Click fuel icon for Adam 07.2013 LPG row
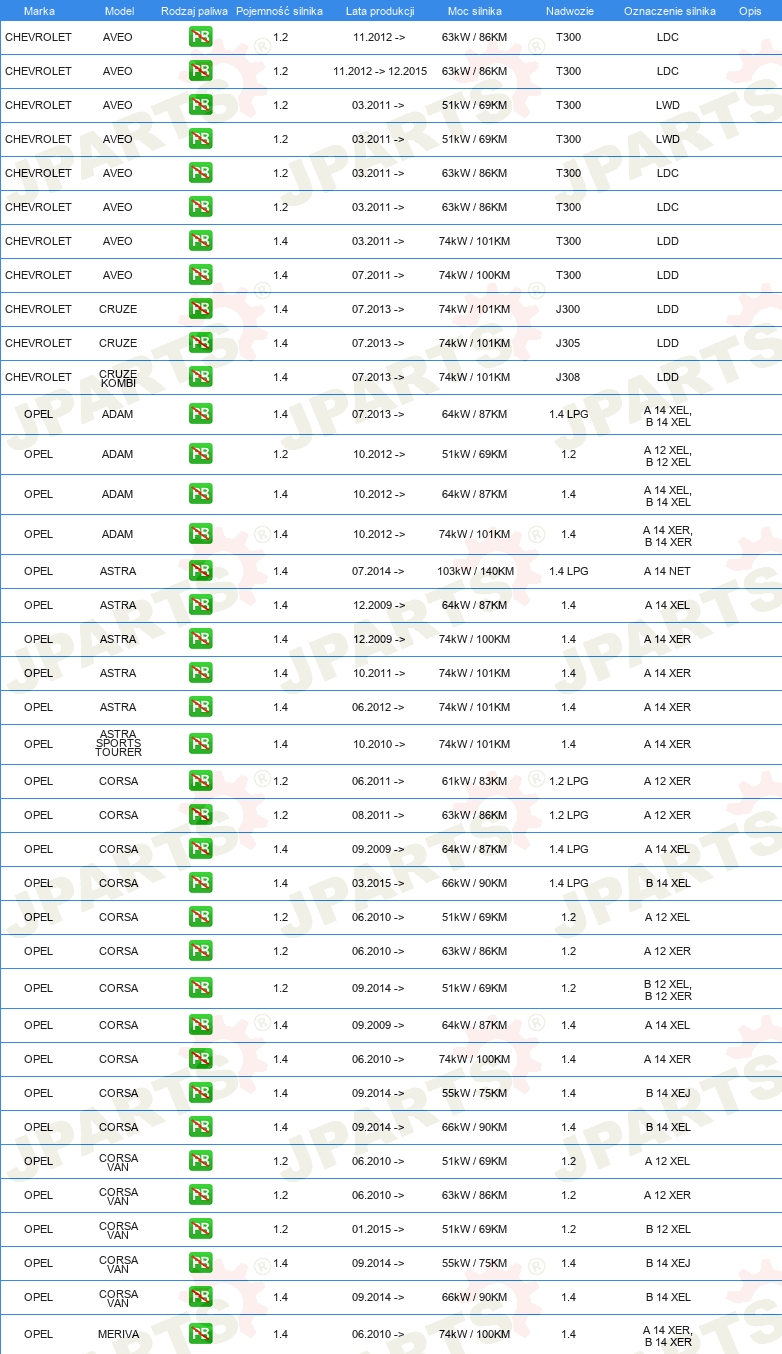This screenshot has height=1354, width=782. pyautogui.click(x=201, y=414)
